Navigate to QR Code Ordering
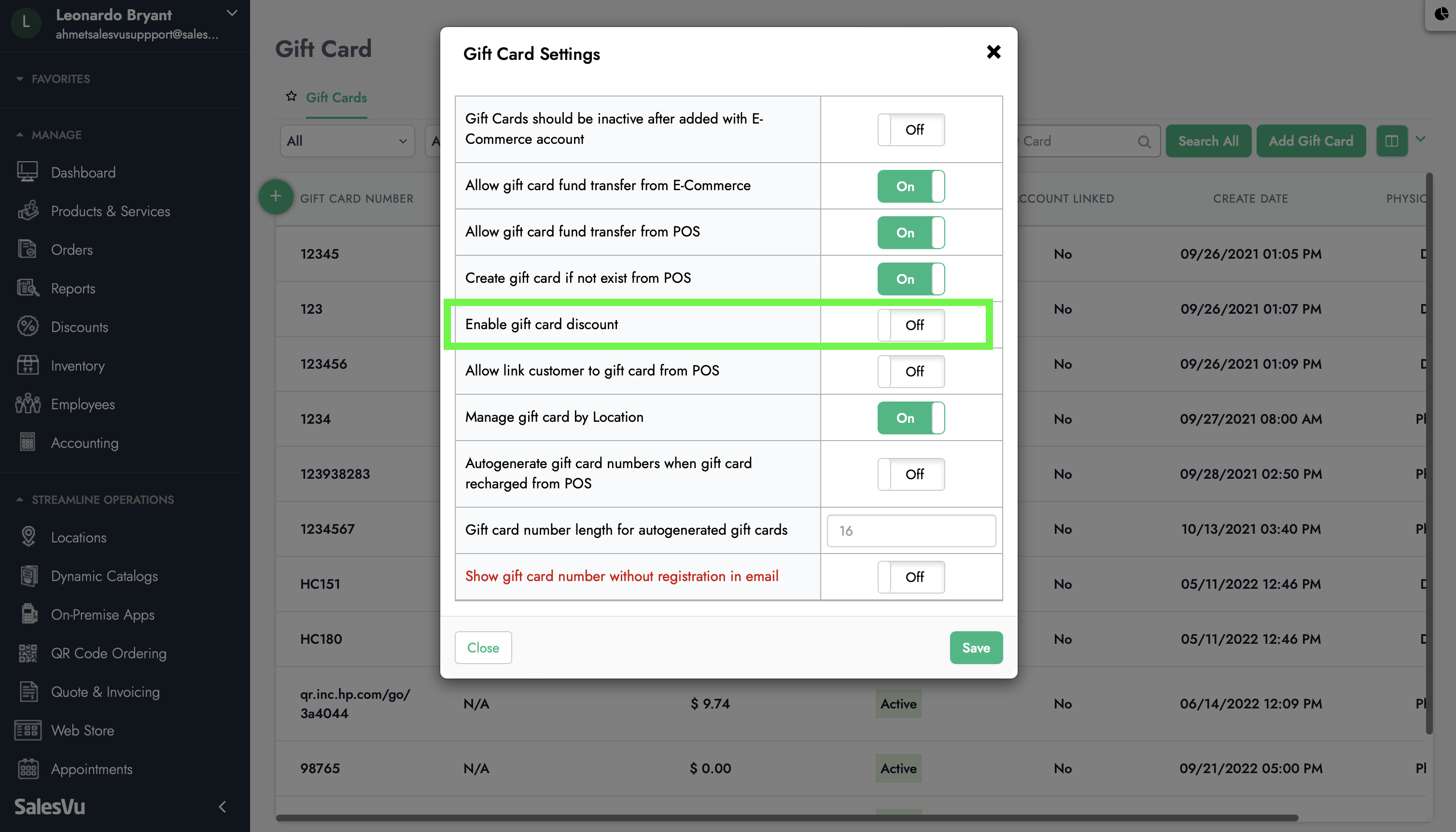Viewport: 1456px width, 832px height. click(x=109, y=653)
